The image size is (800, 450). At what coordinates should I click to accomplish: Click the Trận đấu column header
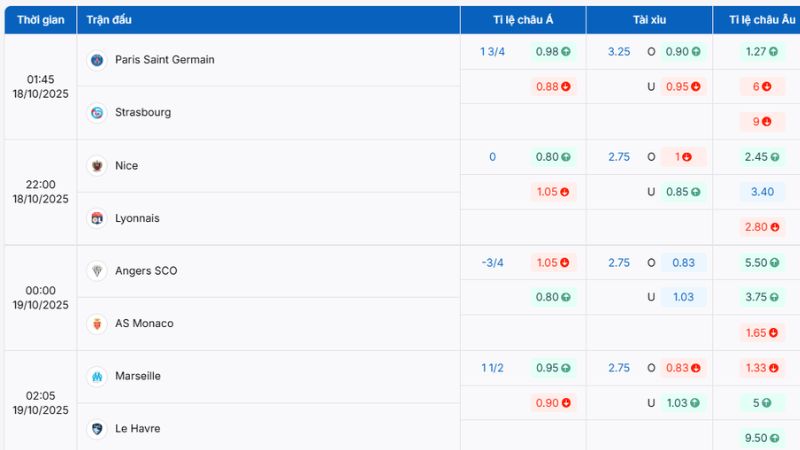pos(109,20)
